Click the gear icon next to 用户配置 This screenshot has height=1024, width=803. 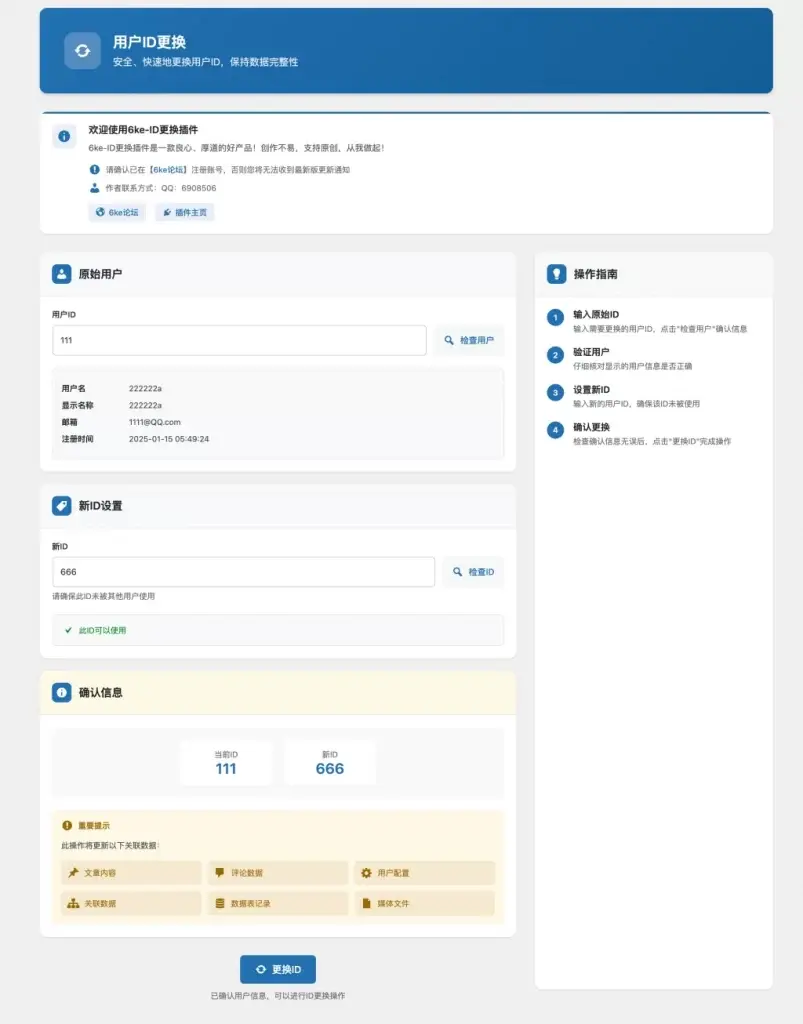pyautogui.click(x=367, y=872)
